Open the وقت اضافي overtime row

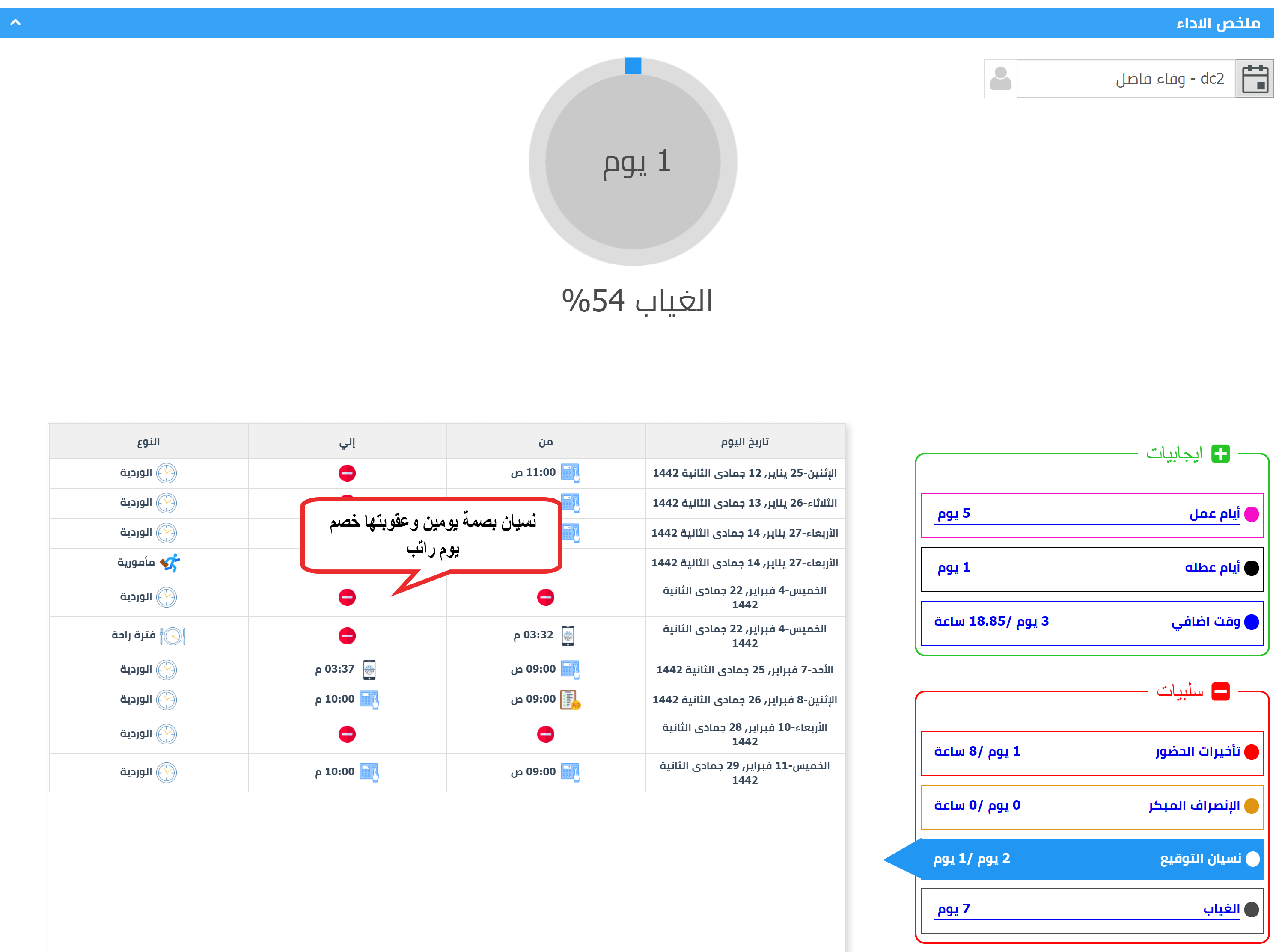click(1092, 623)
